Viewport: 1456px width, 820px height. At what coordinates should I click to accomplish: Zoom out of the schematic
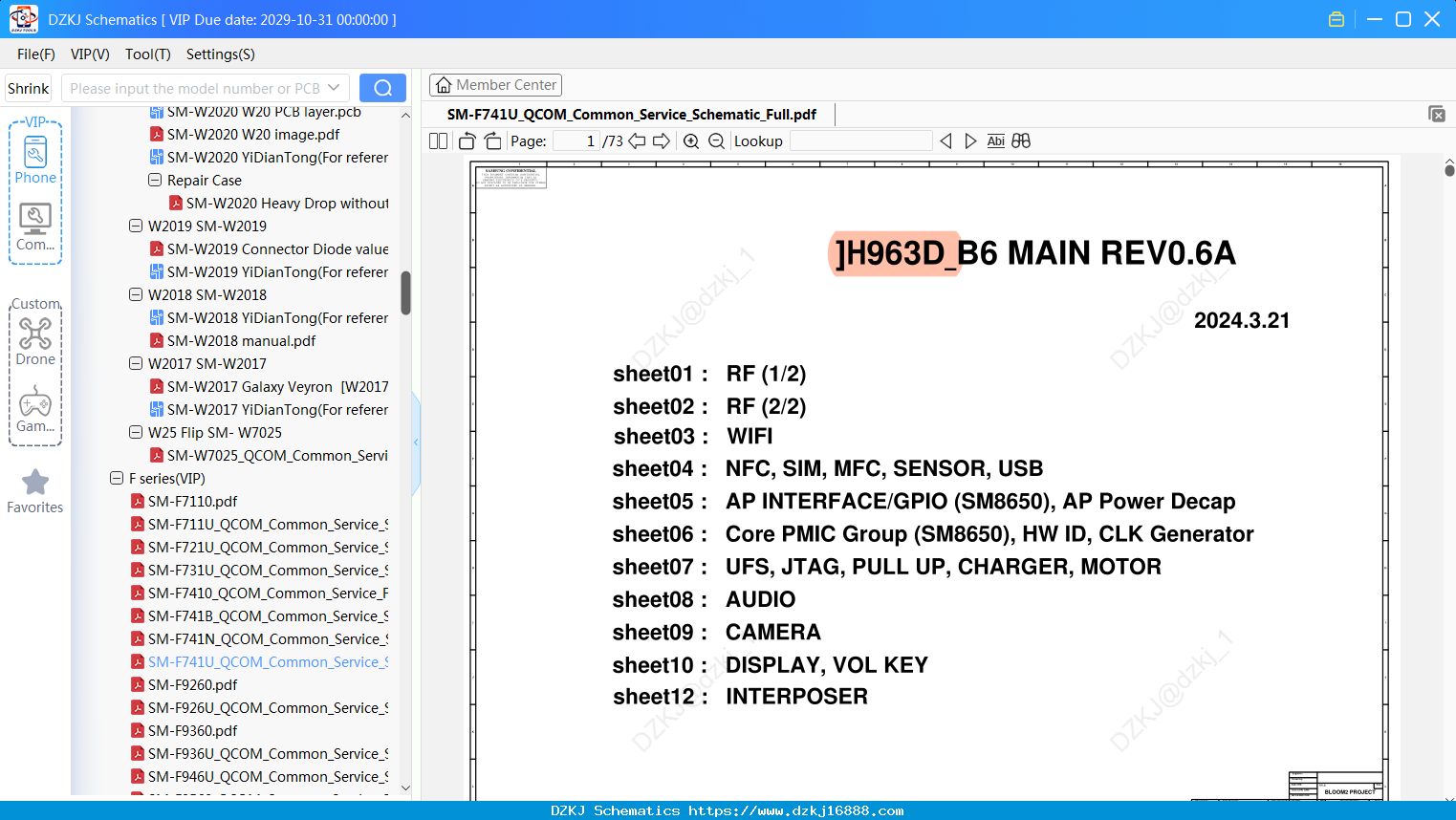[716, 141]
